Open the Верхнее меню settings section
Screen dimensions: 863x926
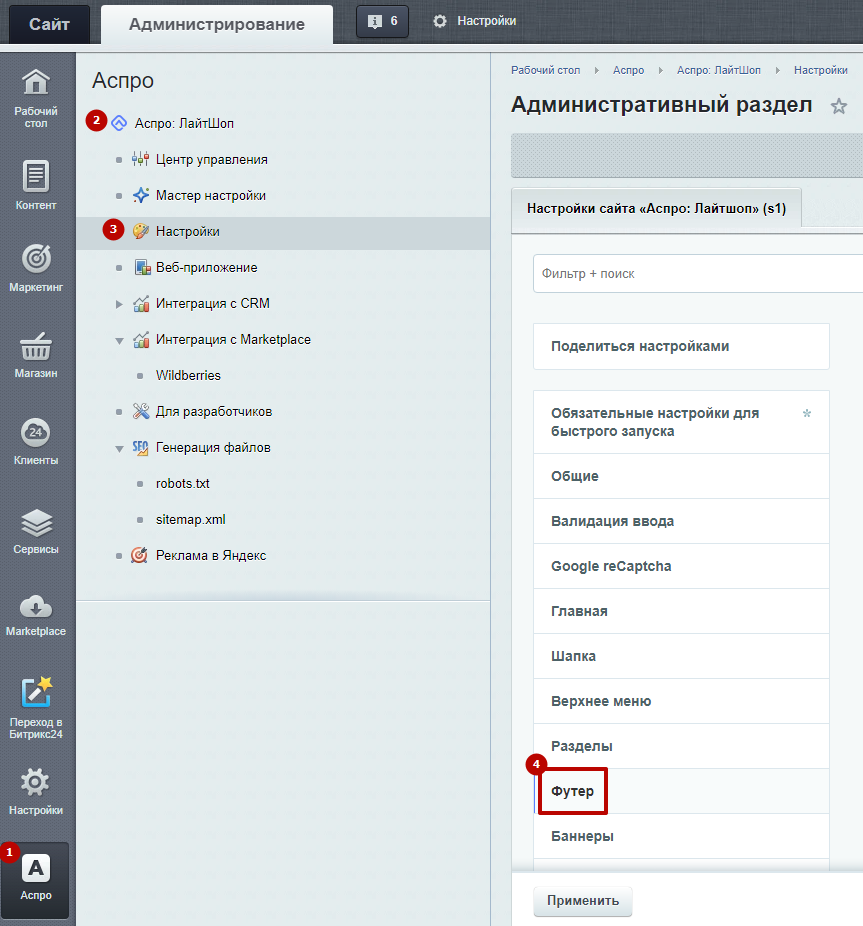click(681, 701)
